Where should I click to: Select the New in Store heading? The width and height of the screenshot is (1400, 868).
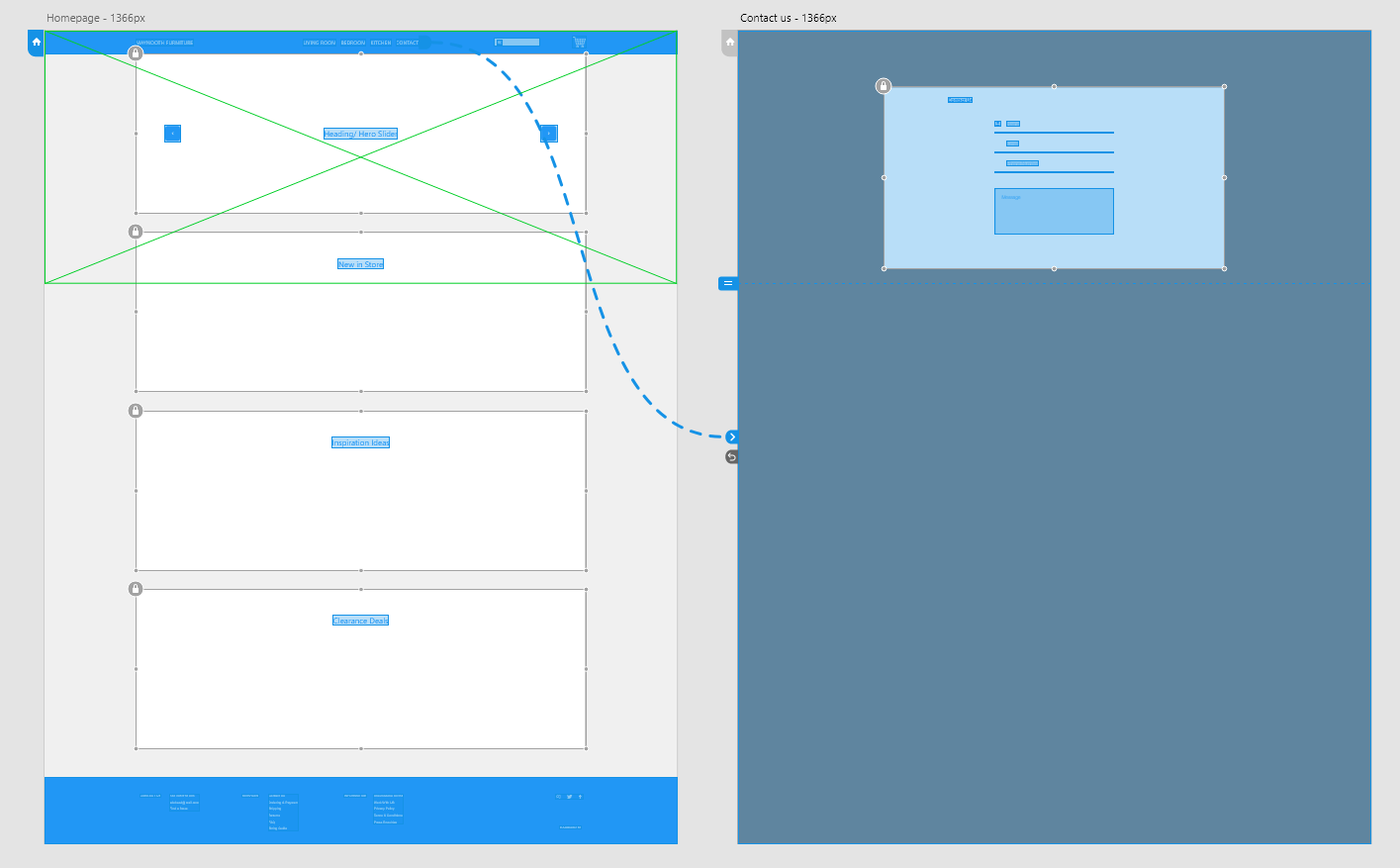click(x=361, y=264)
